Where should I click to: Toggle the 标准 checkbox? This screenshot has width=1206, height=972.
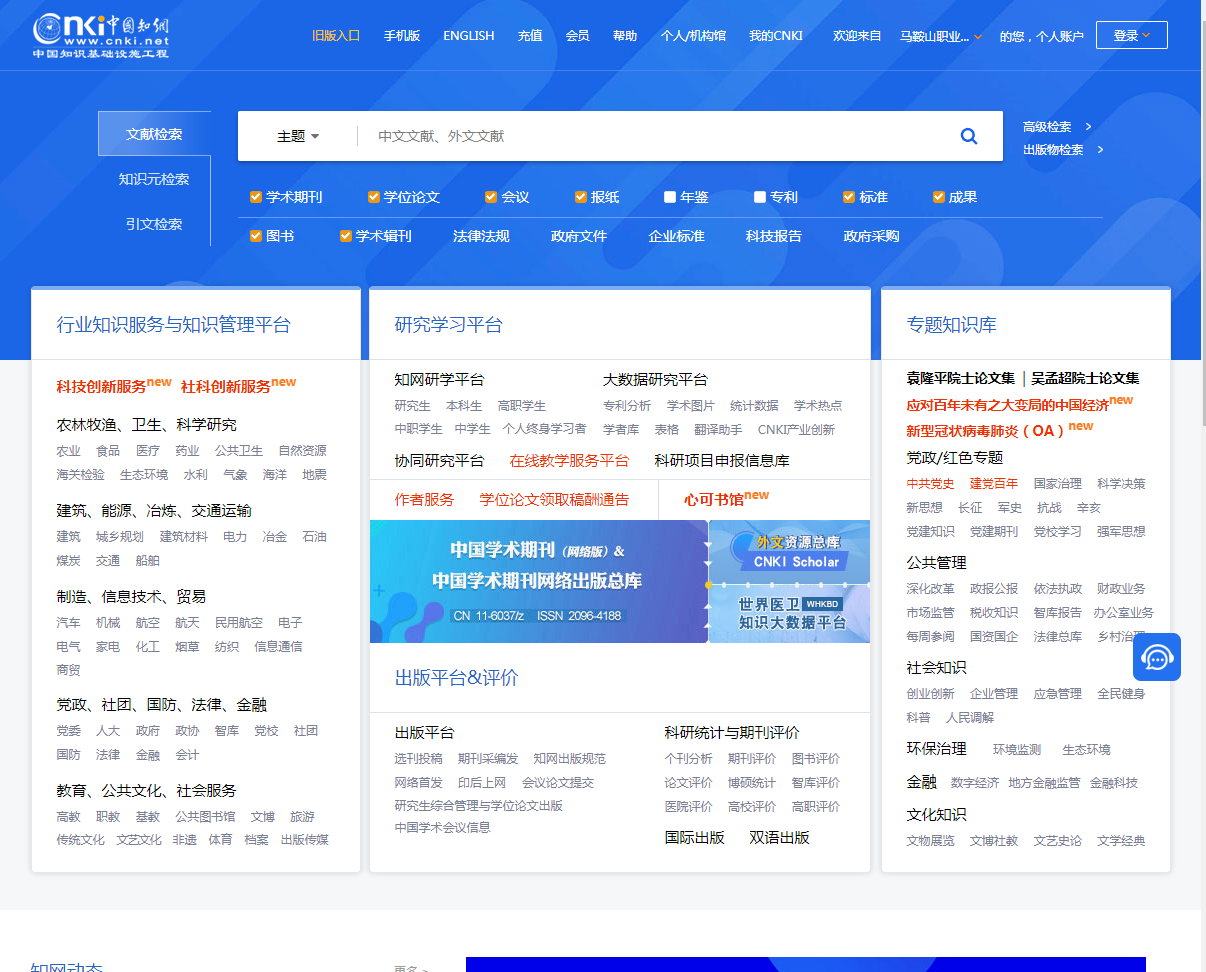[x=849, y=197]
